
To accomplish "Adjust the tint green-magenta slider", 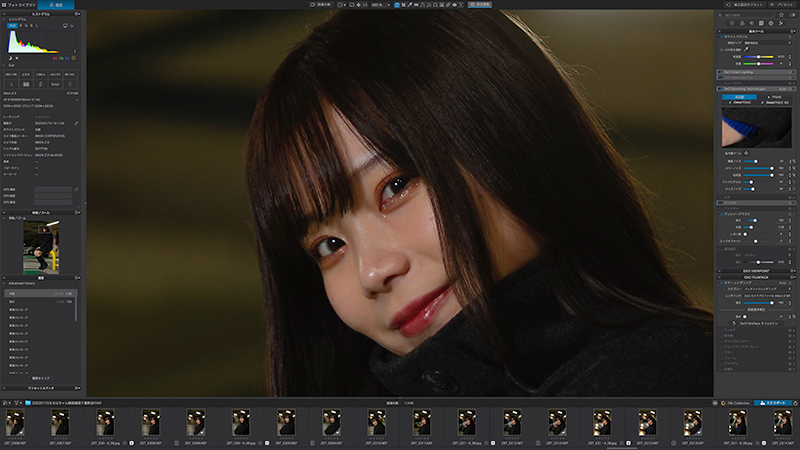I will click(758, 64).
